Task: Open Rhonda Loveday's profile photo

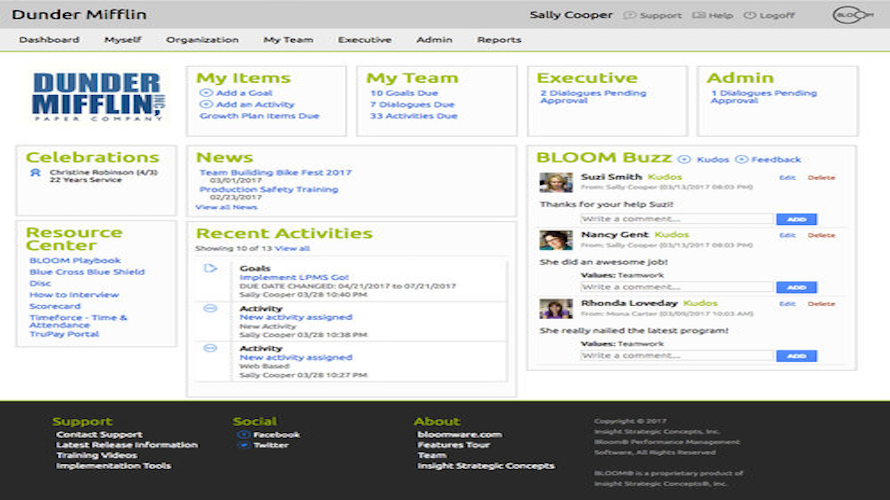Action: pyautogui.click(x=556, y=309)
